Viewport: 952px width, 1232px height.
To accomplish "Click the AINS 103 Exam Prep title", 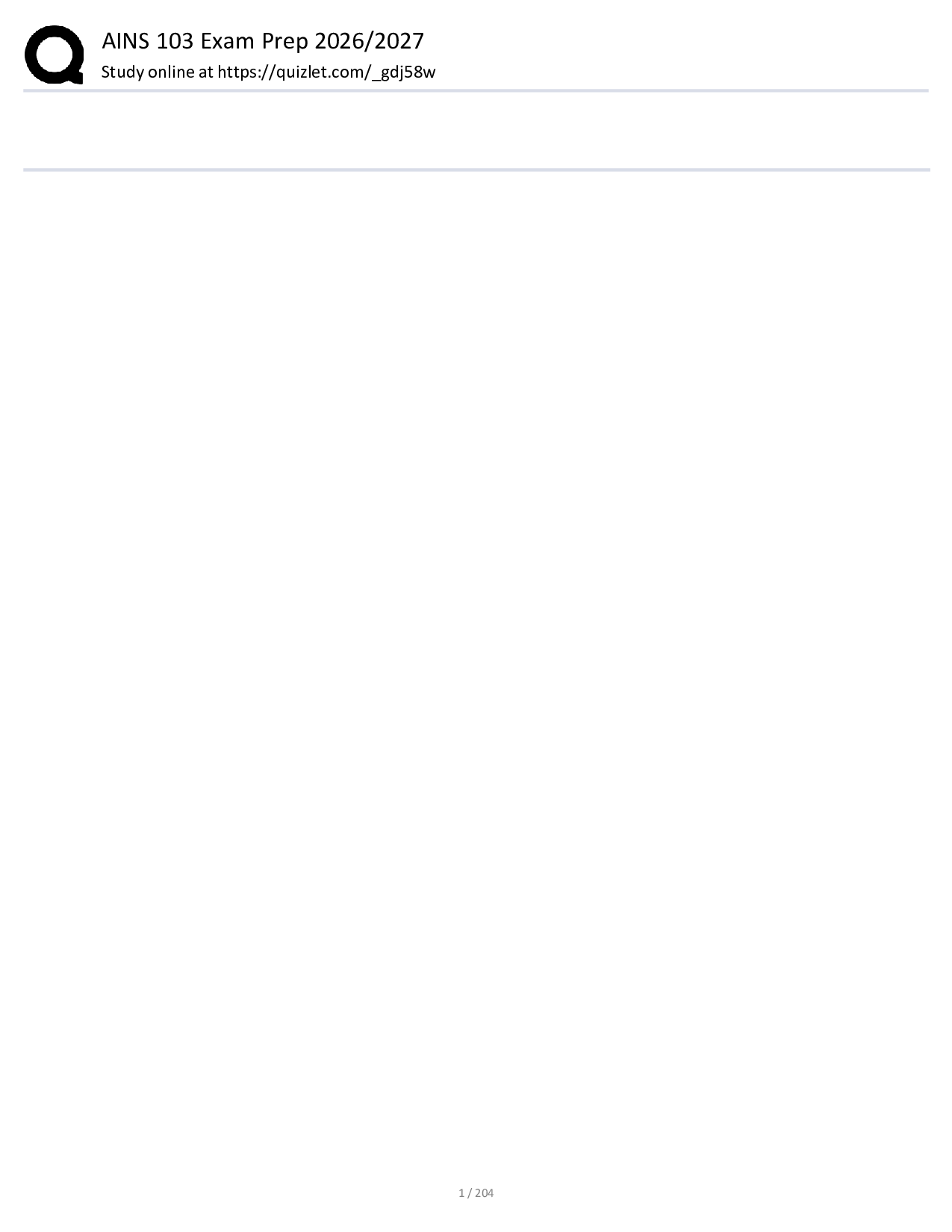I will (262, 41).
